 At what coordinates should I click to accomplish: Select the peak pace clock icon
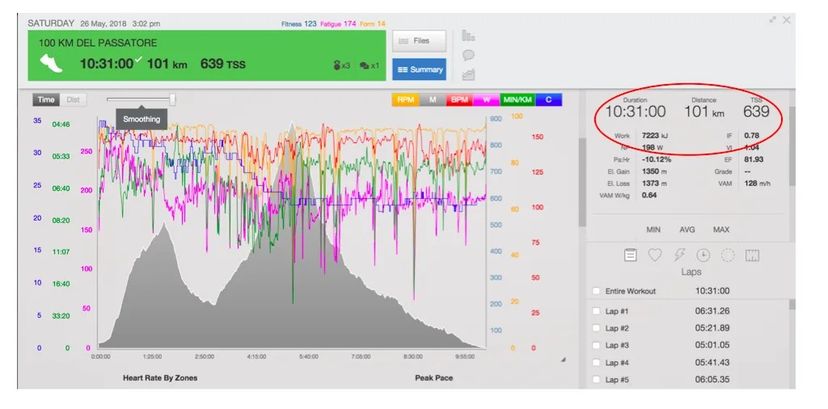coord(703,255)
